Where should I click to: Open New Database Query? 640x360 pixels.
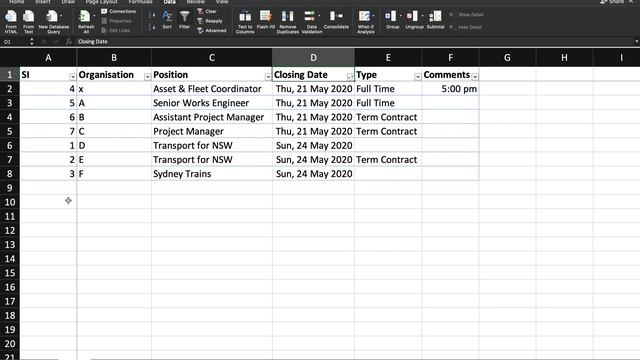click(53, 22)
